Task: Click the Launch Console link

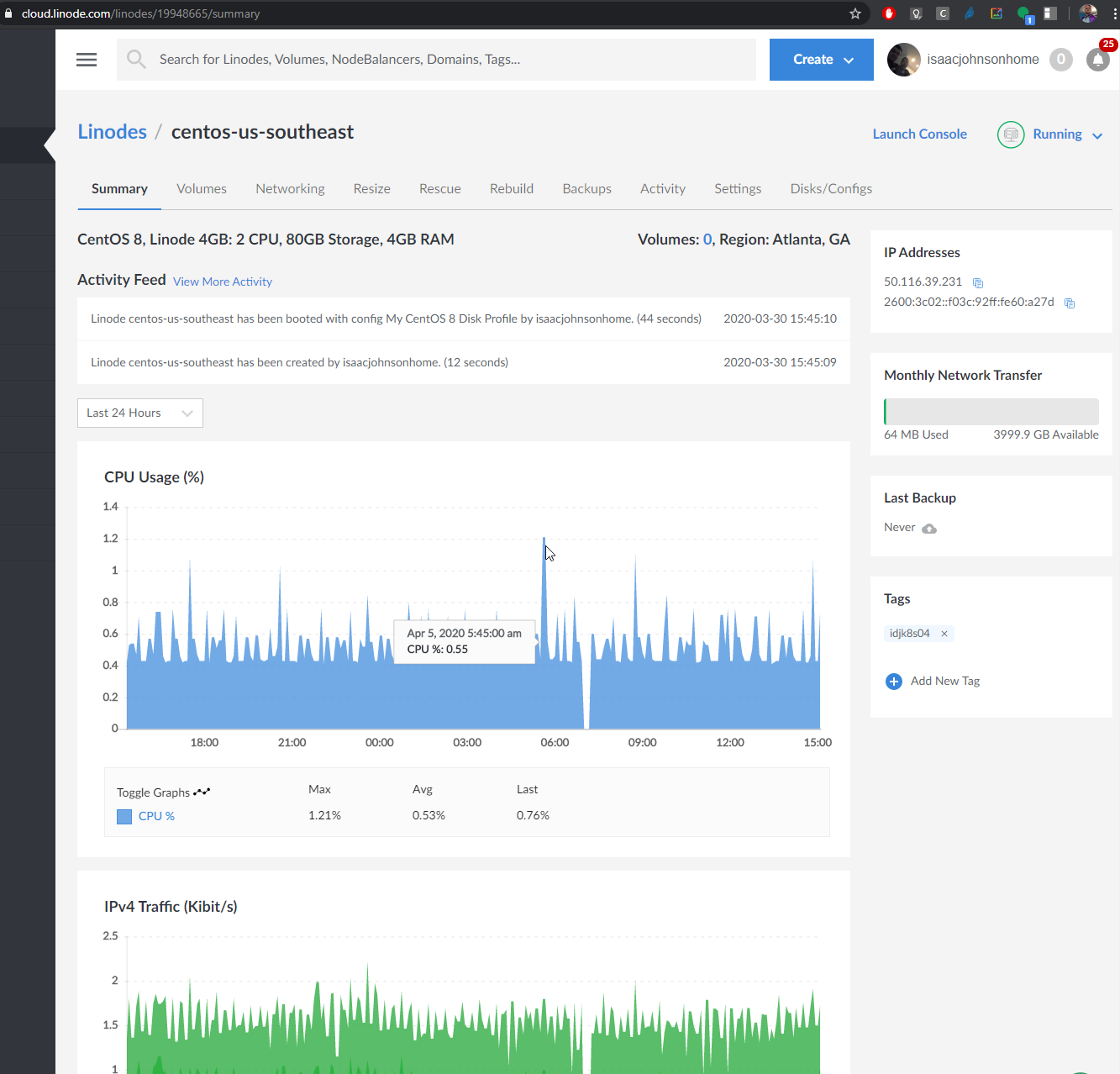Action: tap(919, 134)
